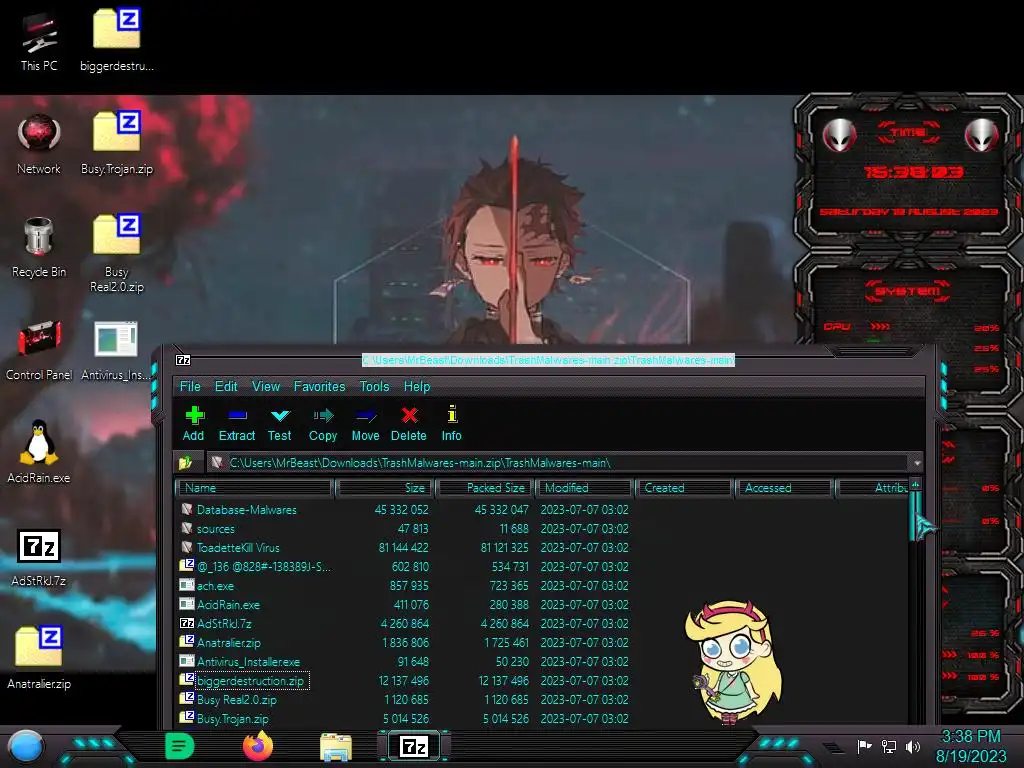Screen dimensions: 1024x768
Task: Open the File menu
Action: coord(190,386)
